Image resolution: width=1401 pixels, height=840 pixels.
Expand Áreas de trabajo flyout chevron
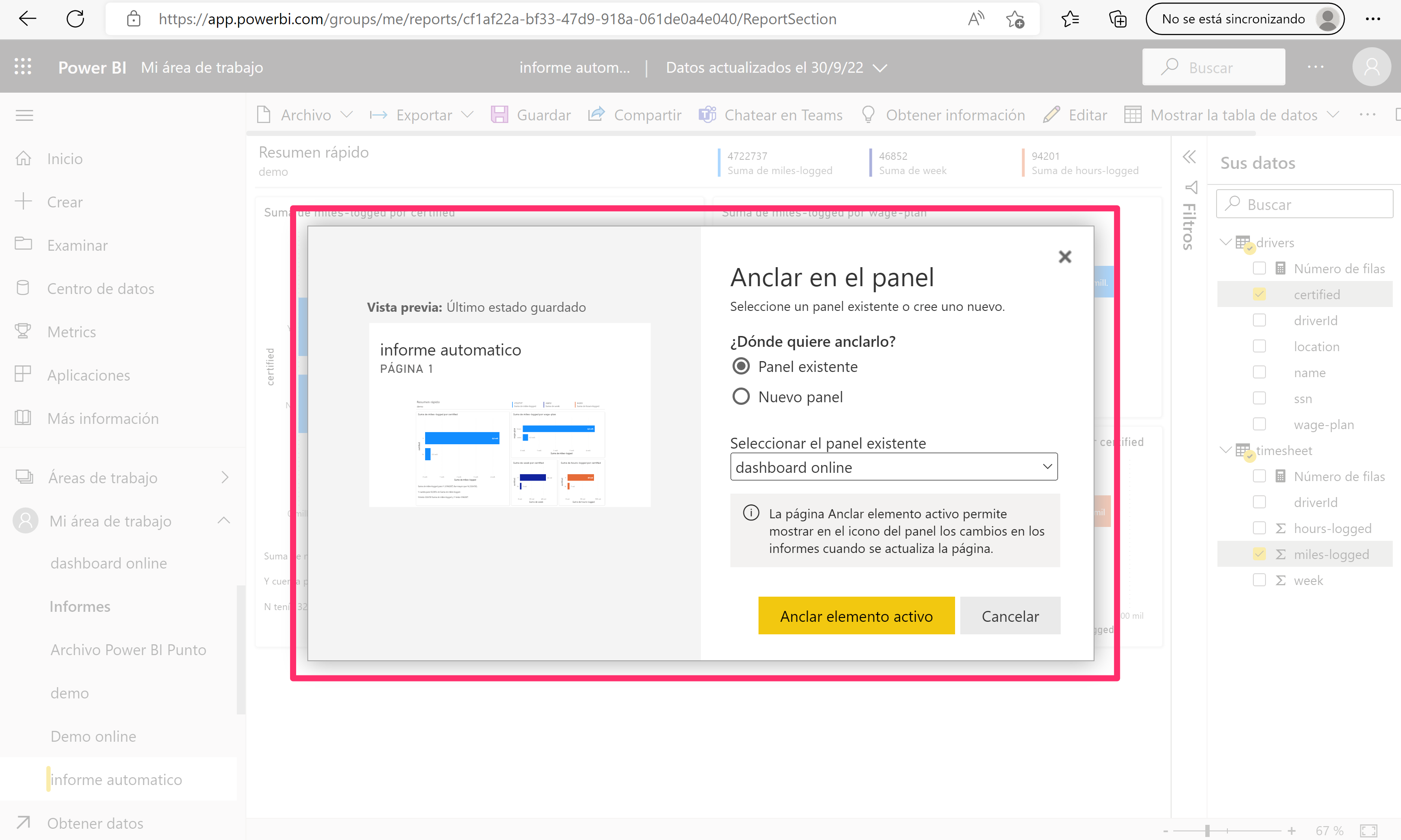point(225,477)
